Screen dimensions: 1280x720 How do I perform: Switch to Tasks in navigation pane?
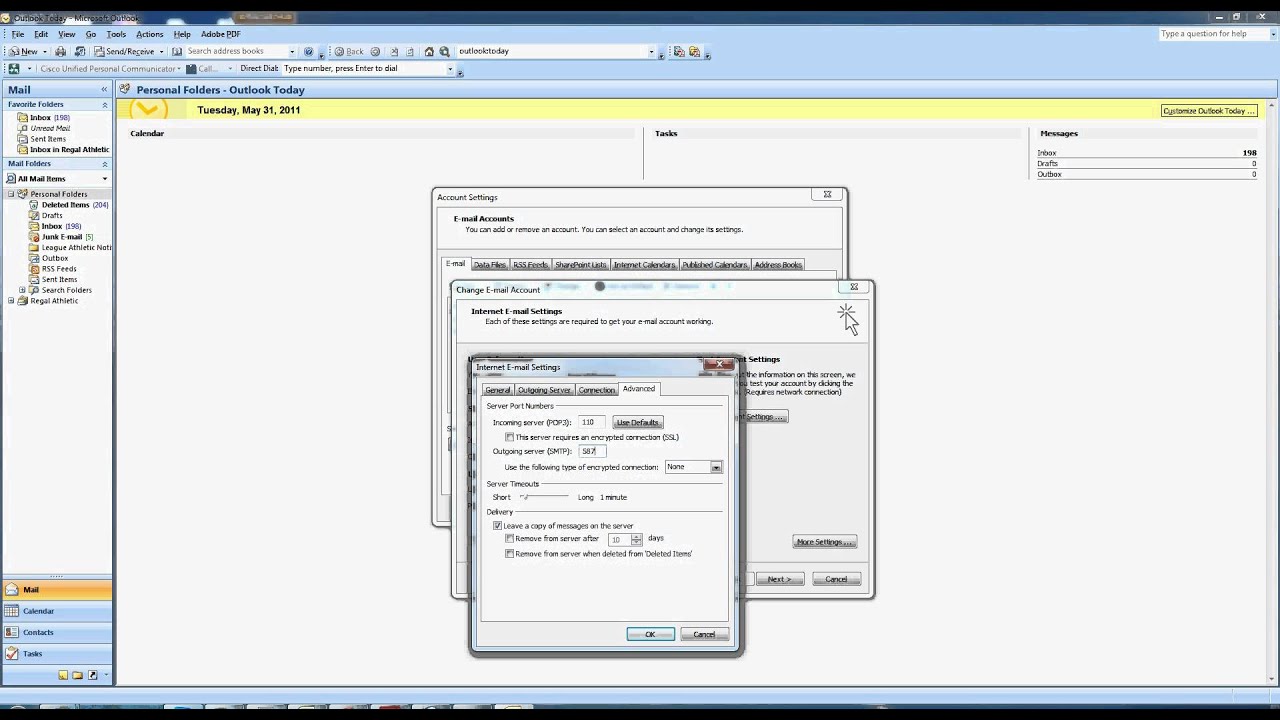pos(56,653)
